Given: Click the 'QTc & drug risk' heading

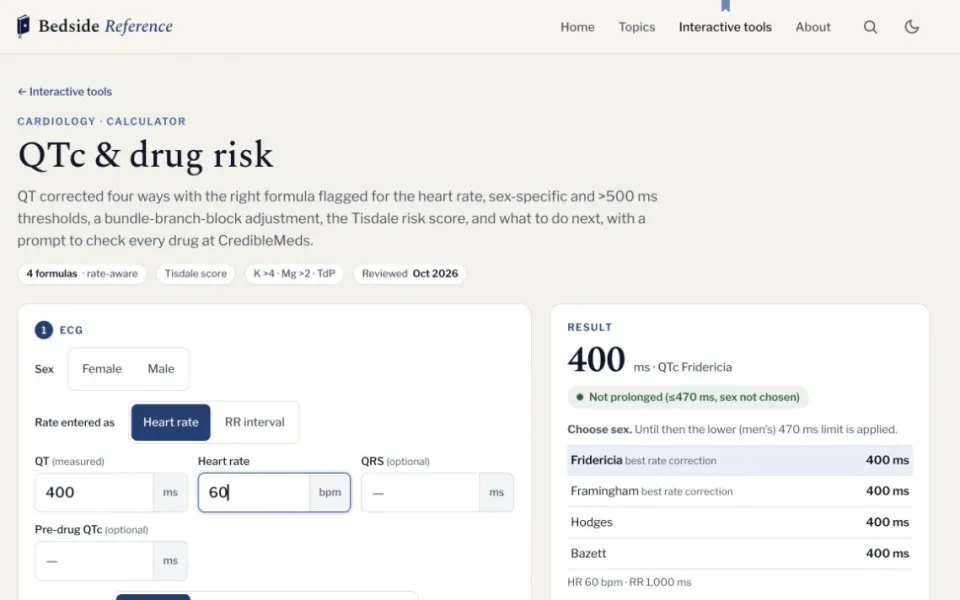Looking at the screenshot, I should 146,154.
